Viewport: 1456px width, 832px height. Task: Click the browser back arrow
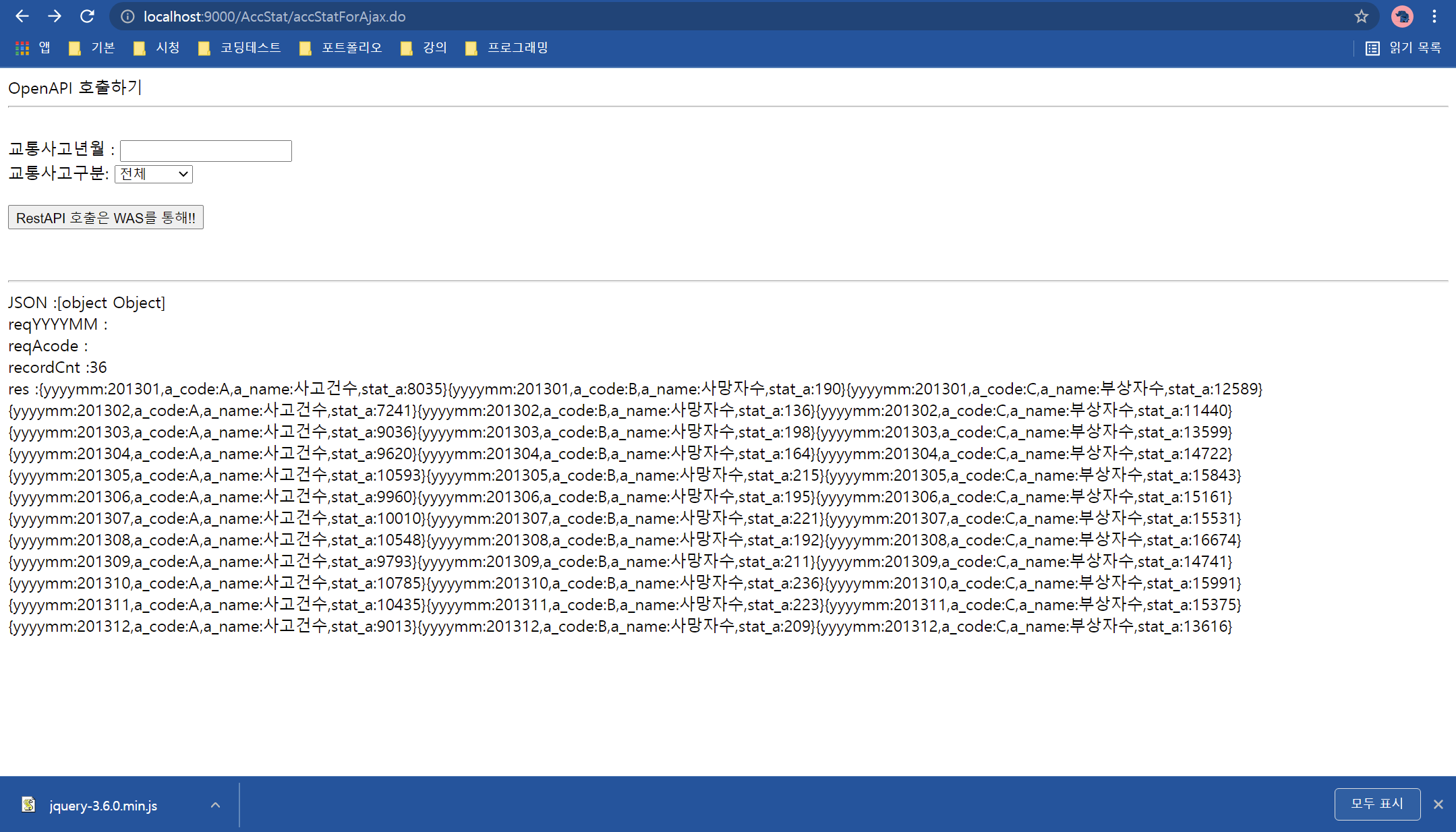point(22,16)
